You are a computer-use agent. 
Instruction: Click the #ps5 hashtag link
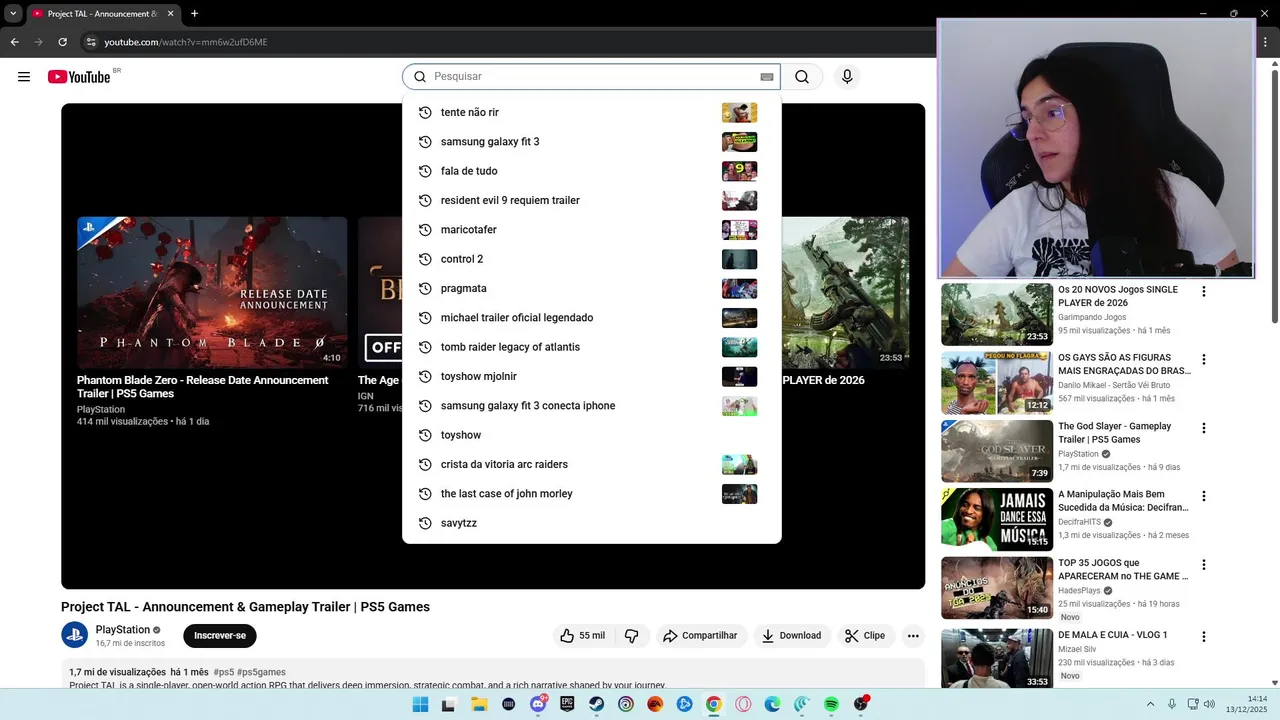pos(224,672)
